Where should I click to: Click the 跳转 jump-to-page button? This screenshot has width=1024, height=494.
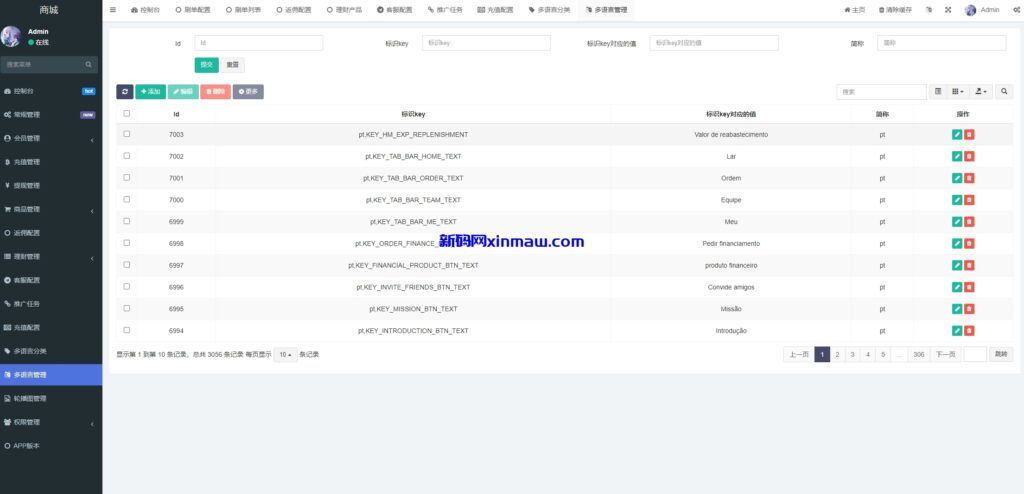point(1001,354)
